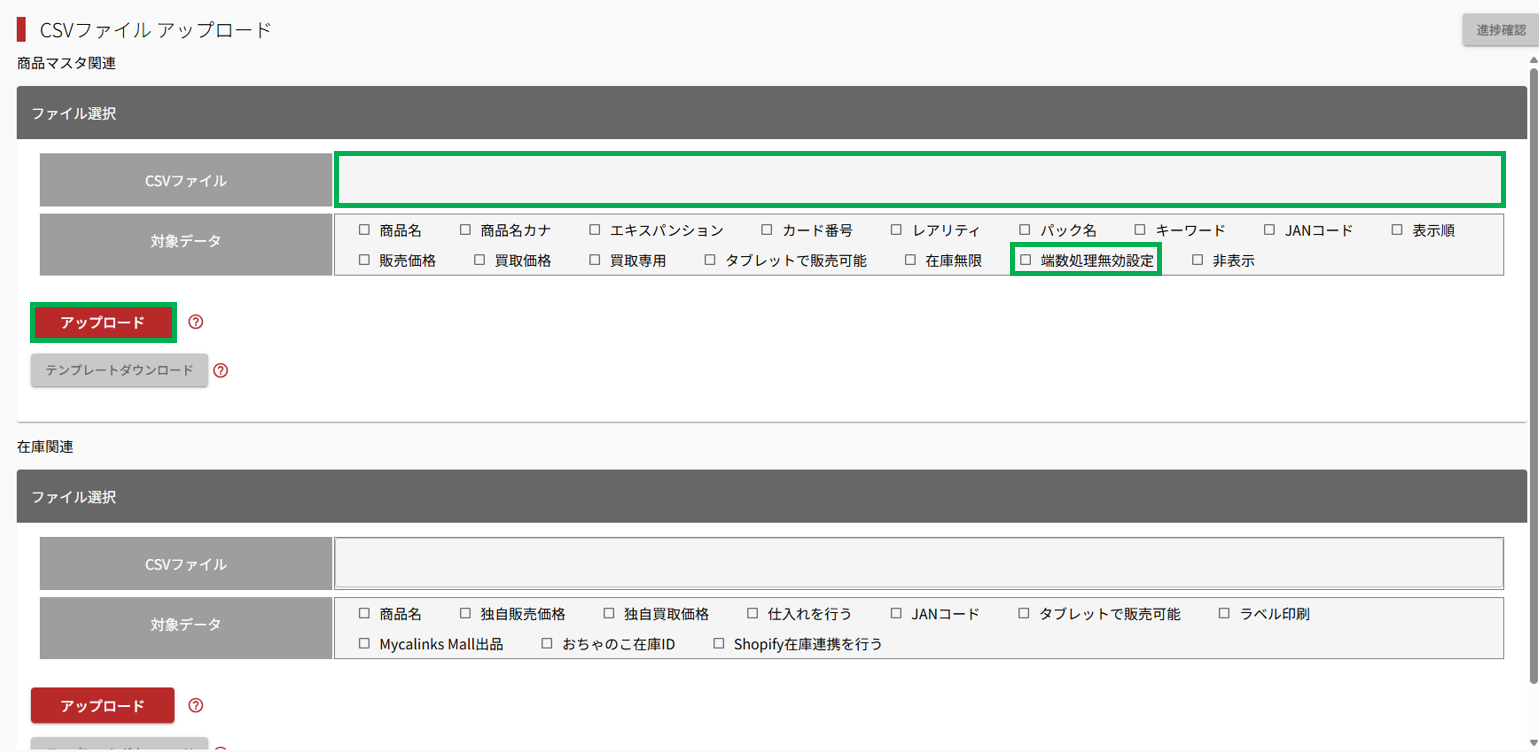The height and width of the screenshot is (752, 1539).
Task: Click help icon beside inventory アップロード button
Action: 196,705
